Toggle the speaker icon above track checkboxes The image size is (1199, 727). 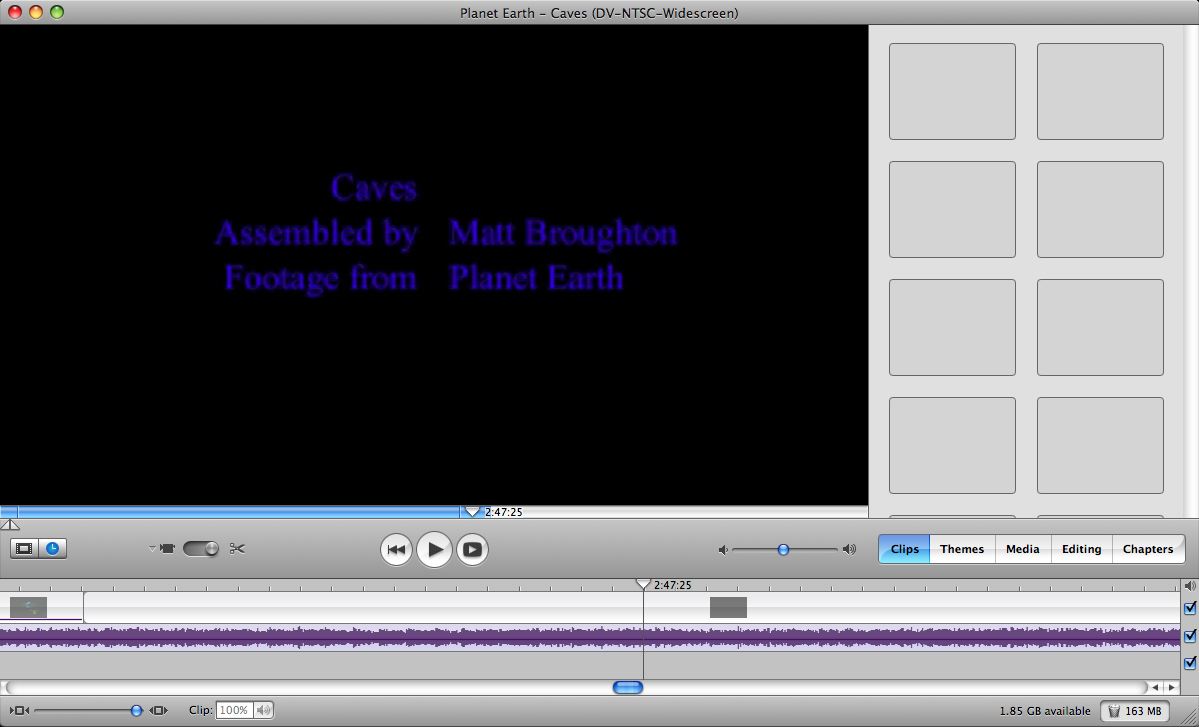point(1190,586)
